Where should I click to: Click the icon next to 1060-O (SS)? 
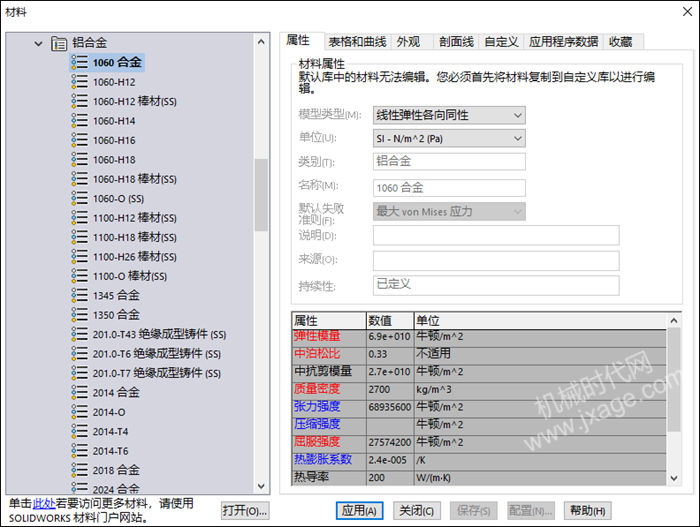pos(79,198)
